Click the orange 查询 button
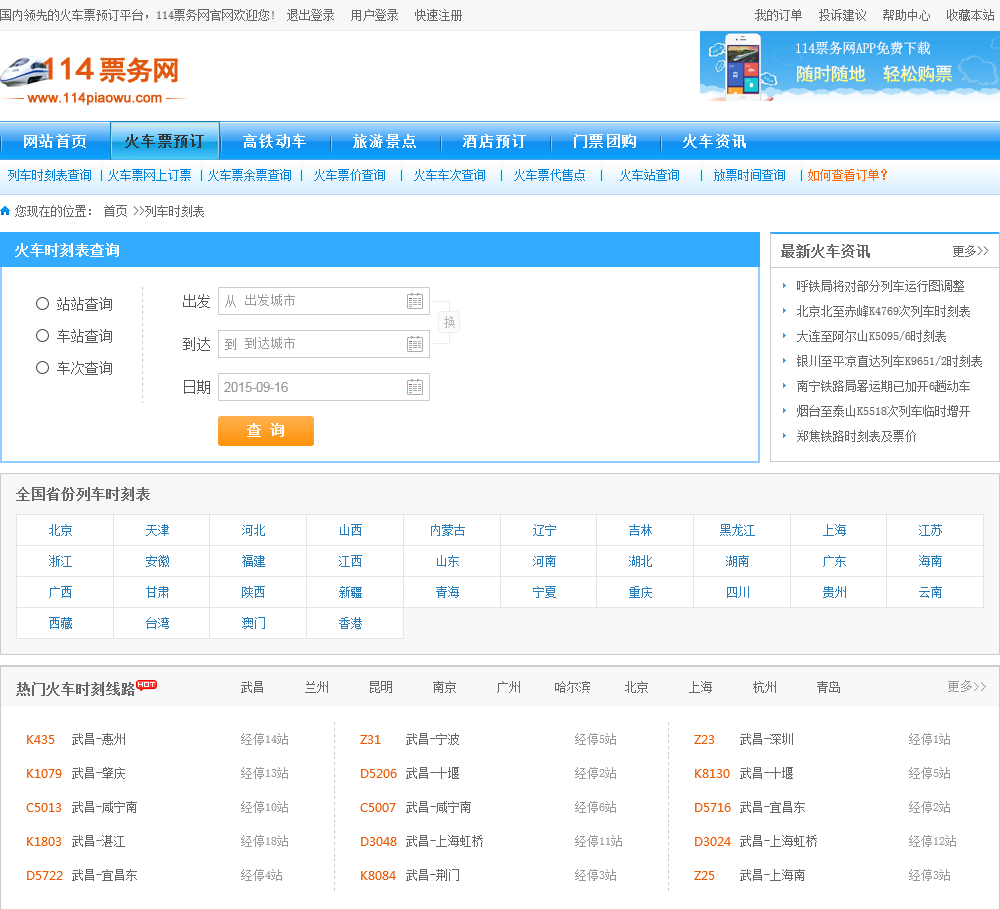 click(x=266, y=431)
